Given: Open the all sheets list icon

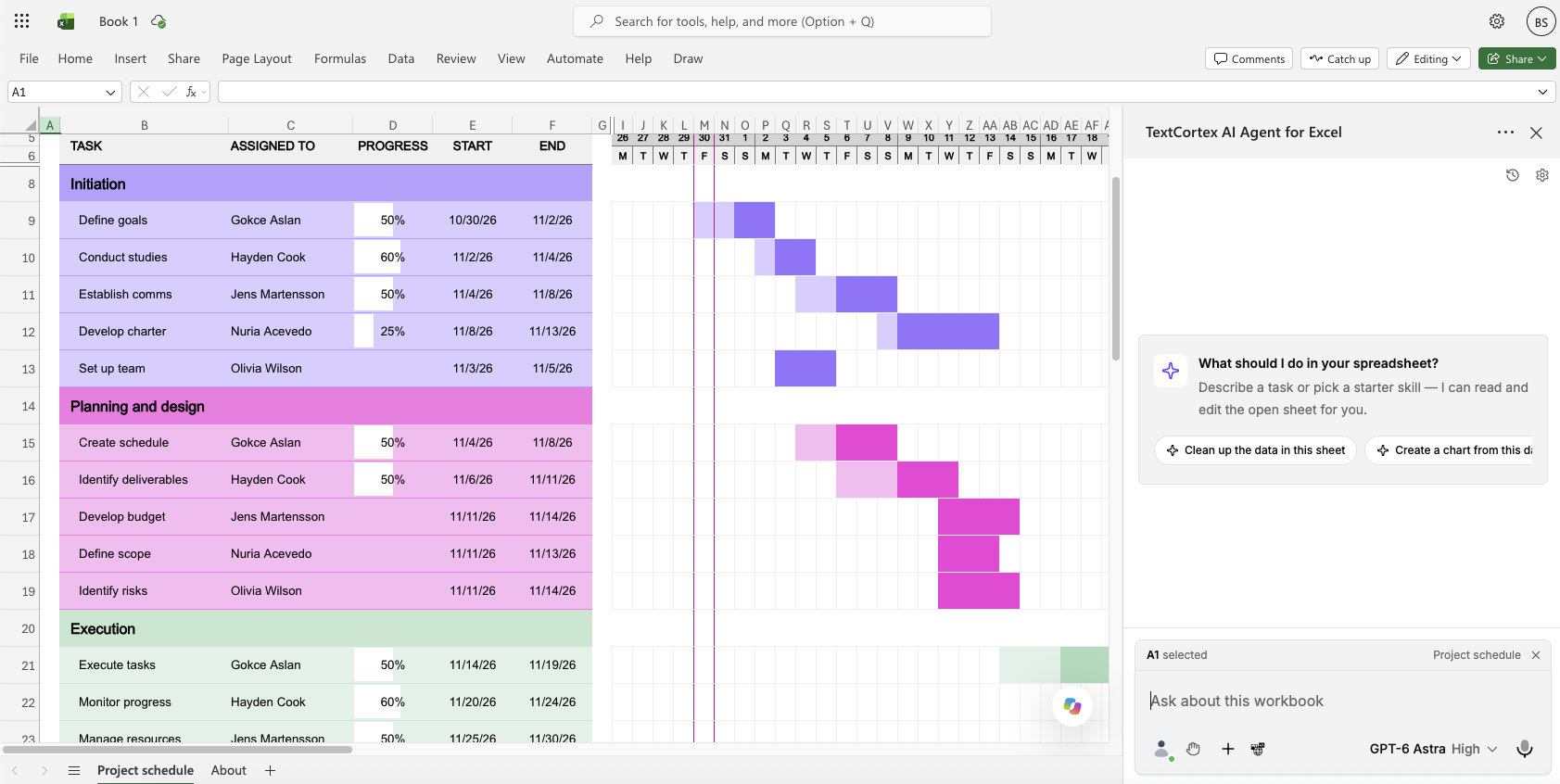Looking at the screenshot, I should (74, 770).
